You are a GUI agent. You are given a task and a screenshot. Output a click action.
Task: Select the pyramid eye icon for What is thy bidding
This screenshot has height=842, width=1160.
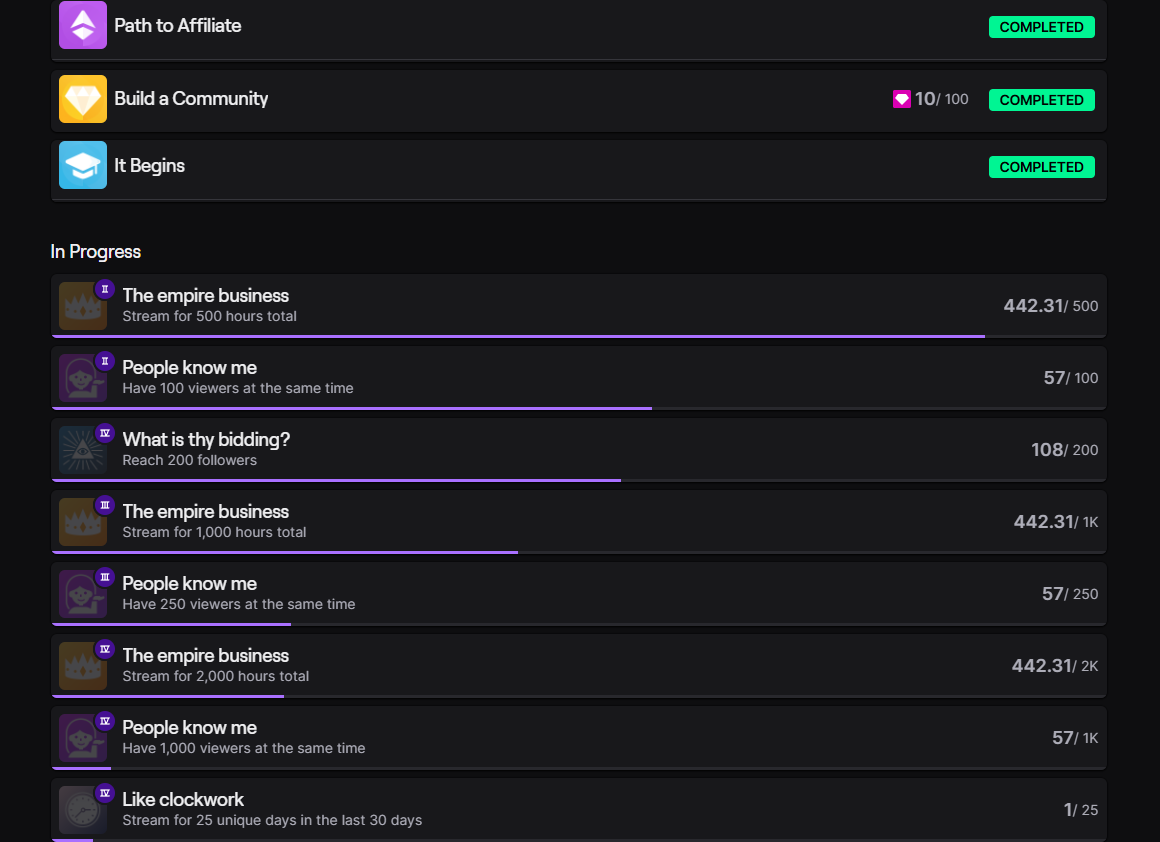83,450
